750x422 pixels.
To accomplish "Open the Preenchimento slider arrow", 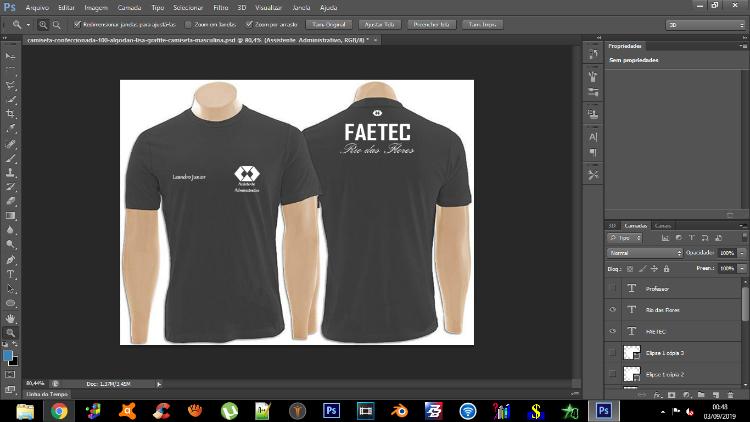I will tap(742, 268).
